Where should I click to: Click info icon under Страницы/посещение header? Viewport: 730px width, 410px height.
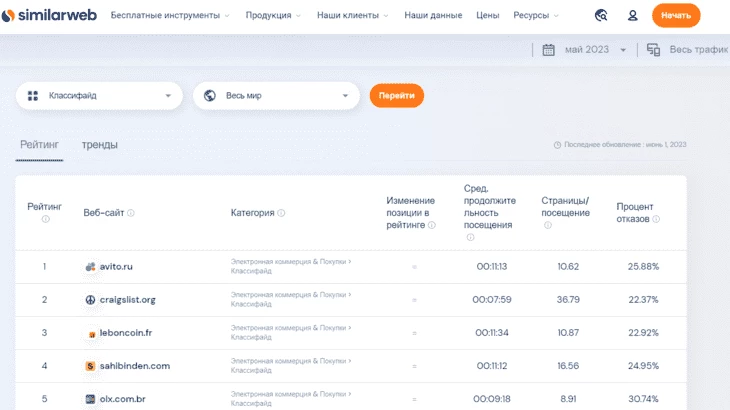pyautogui.click(x=548, y=225)
